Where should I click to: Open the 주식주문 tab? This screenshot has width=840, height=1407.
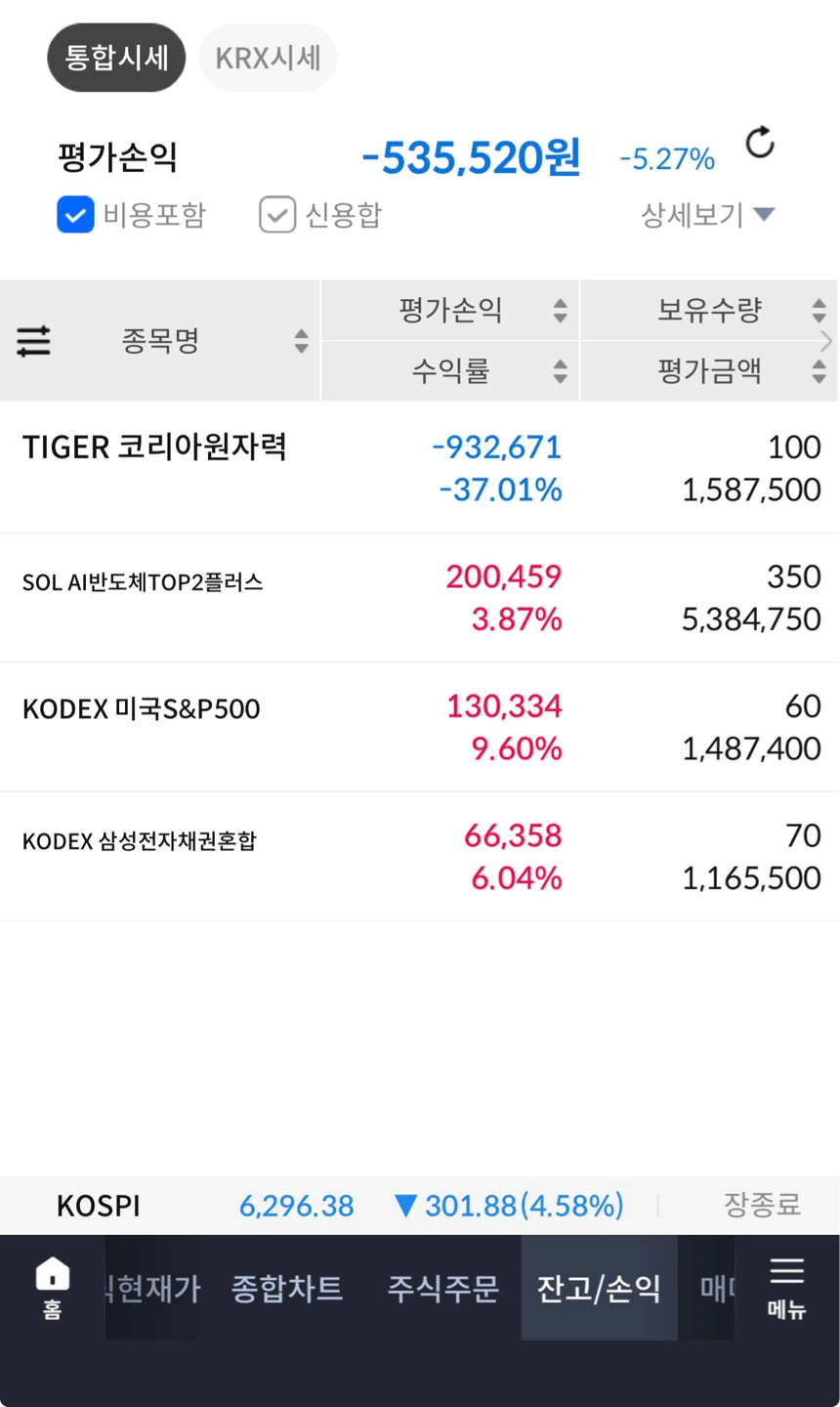tap(443, 1288)
